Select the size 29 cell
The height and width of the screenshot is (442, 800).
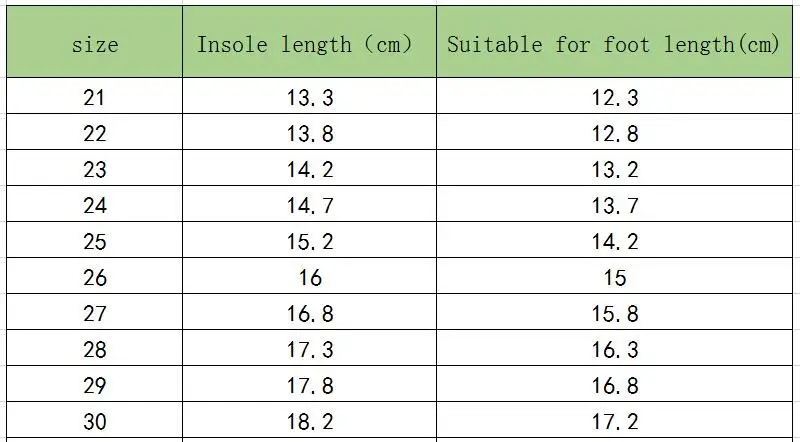(95, 386)
